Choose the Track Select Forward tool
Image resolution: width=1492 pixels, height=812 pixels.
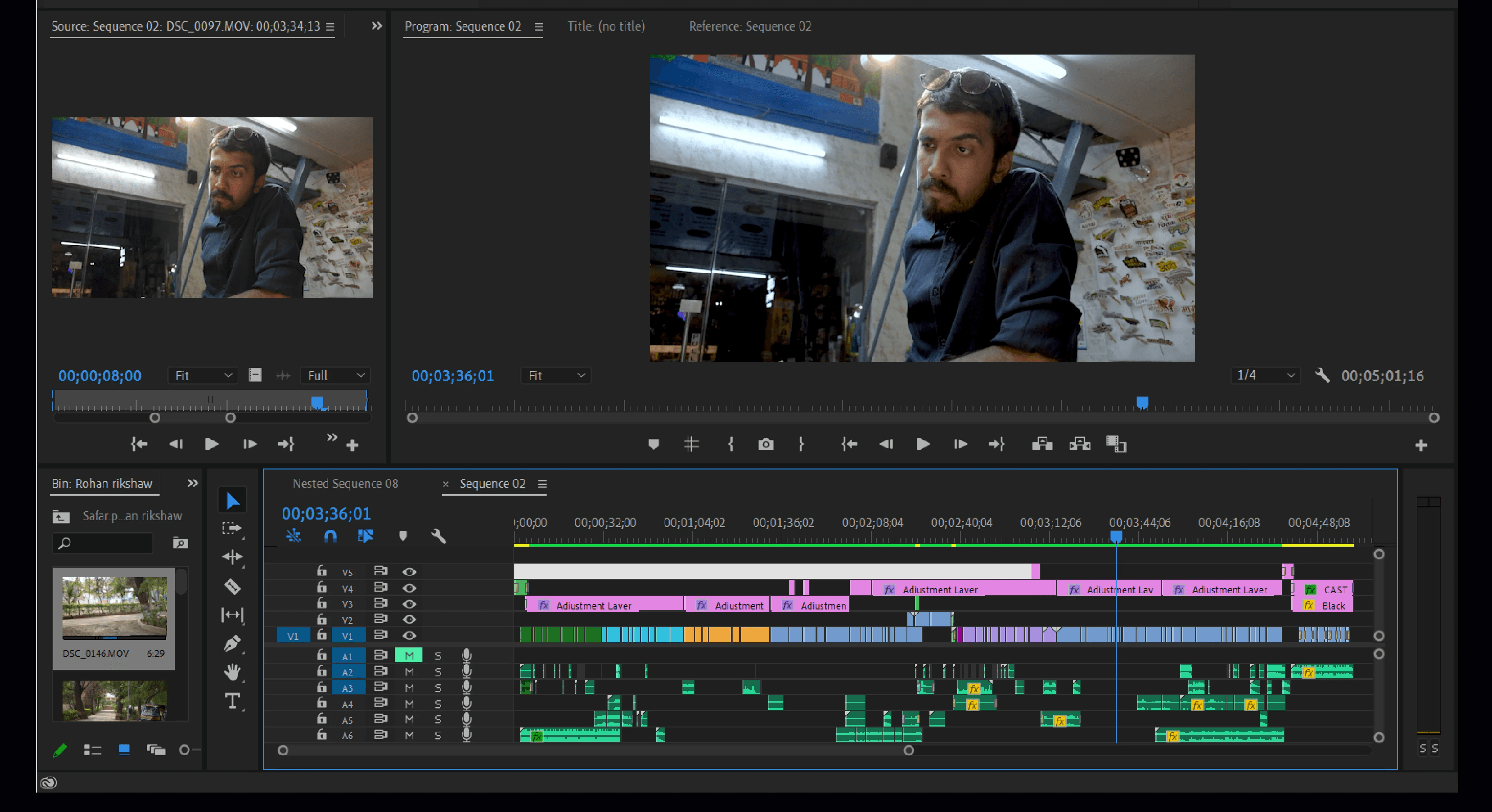pyautogui.click(x=232, y=528)
